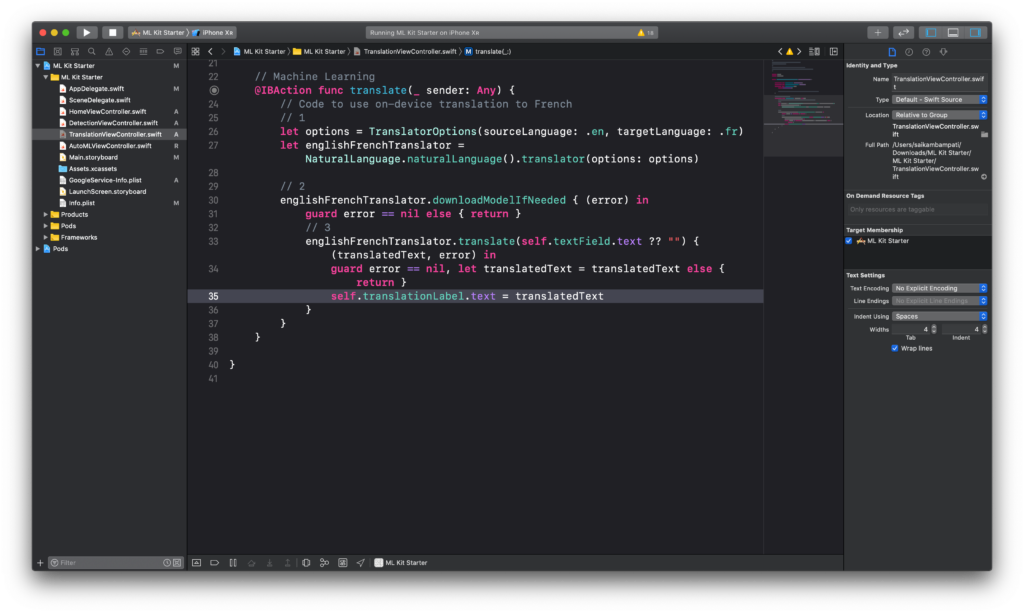The image size is (1024, 613).
Task: Show source-controlled files filter
Action: [x=177, y=563]
